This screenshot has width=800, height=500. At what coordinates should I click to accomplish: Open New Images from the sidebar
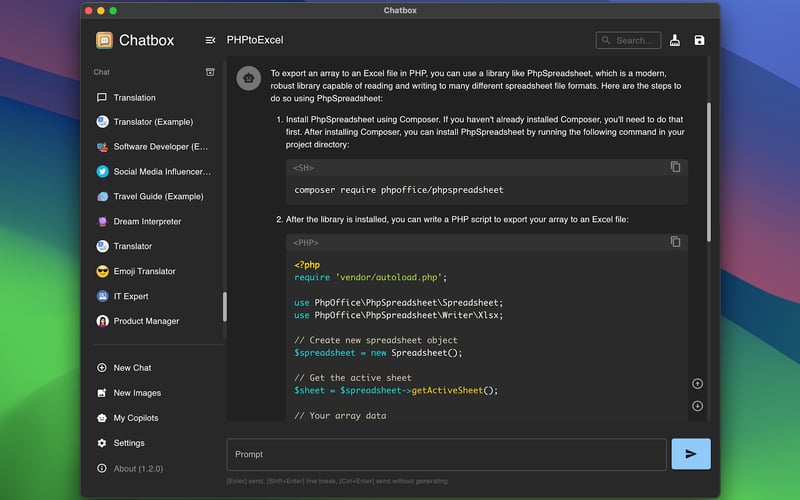[x=137, y=393]
